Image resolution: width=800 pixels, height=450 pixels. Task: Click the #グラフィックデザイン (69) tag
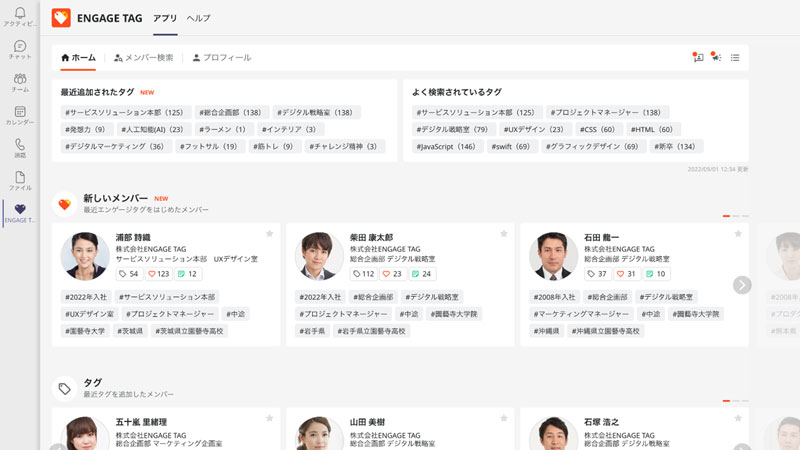(x=592, y=146)
